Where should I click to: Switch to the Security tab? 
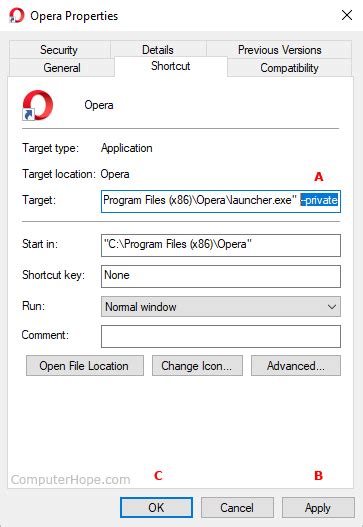pos(59,50)
